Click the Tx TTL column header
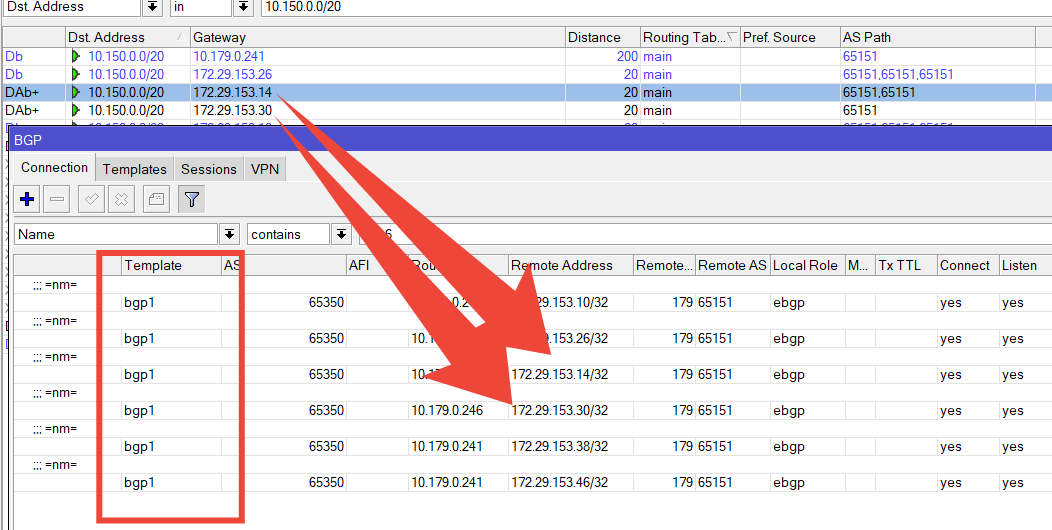Screen dimensions: 1052x530 [906, 265]
